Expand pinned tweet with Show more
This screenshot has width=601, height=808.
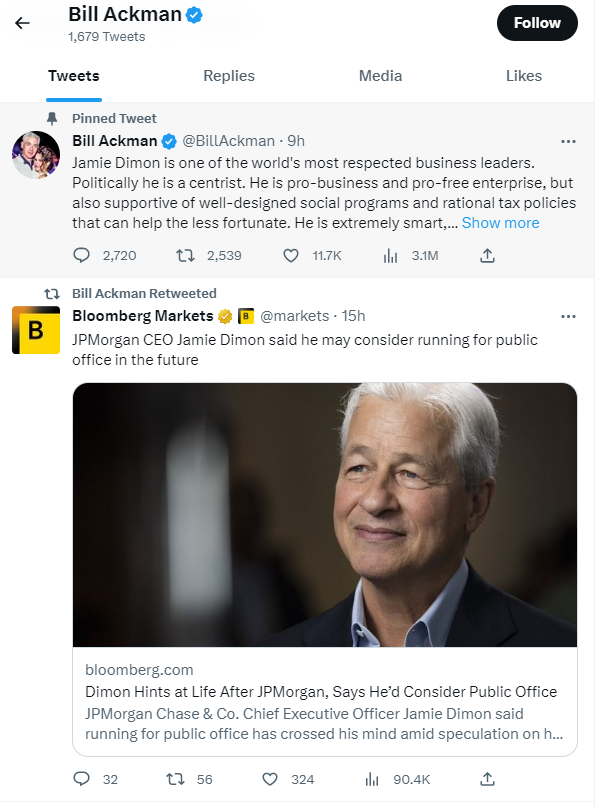500,223
